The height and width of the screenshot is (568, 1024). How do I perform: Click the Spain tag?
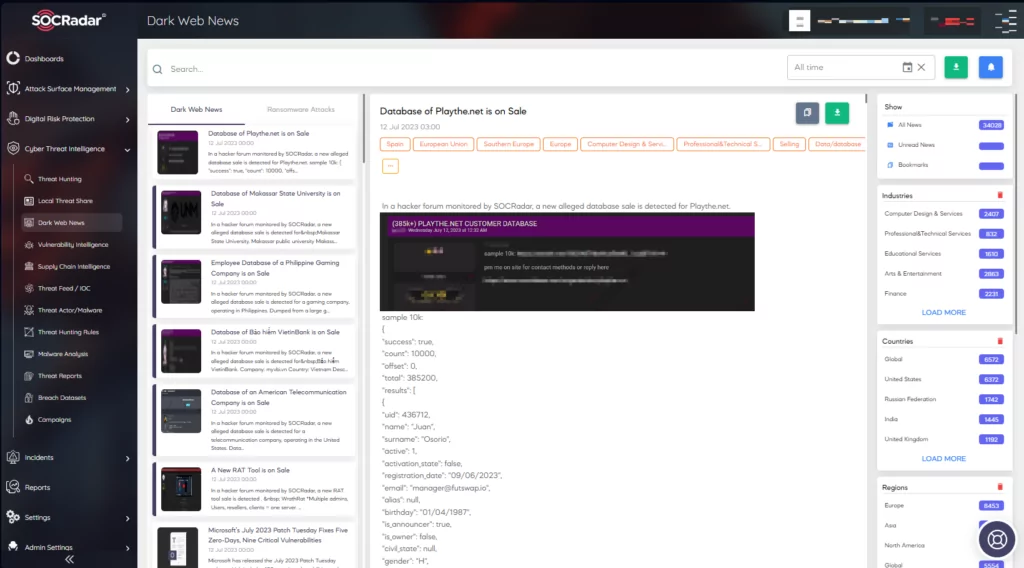coord(395,144)
